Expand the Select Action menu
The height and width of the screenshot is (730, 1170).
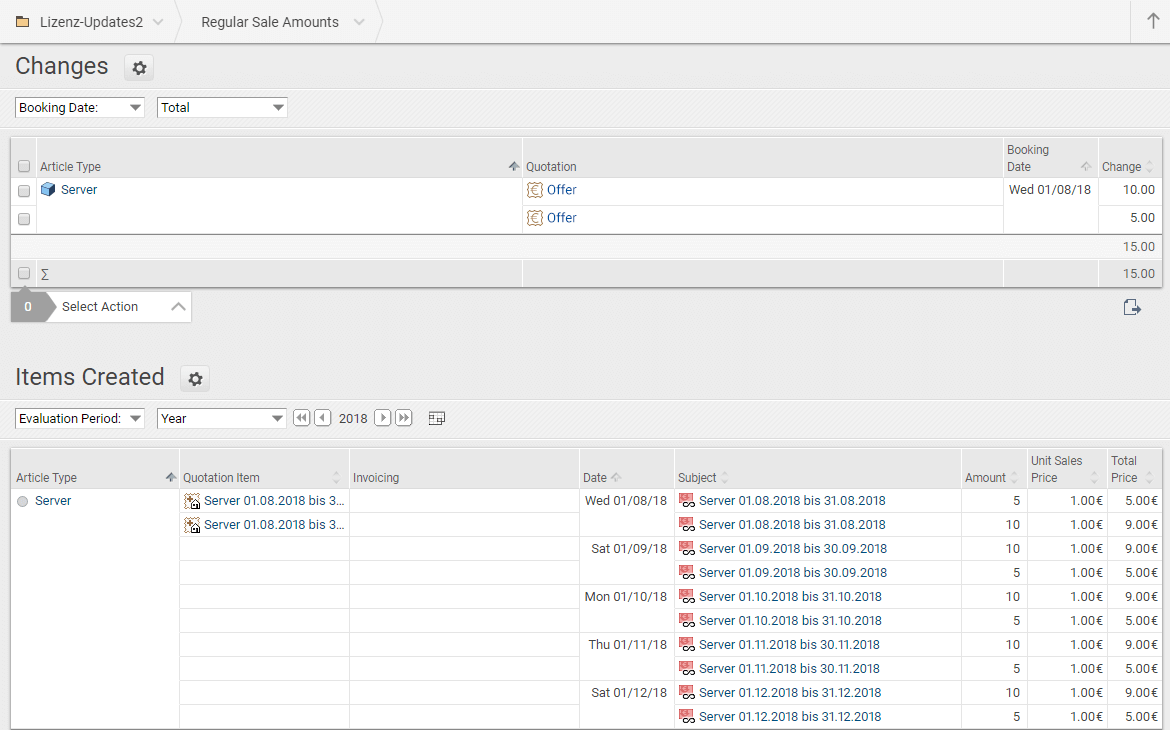[118, 307]
